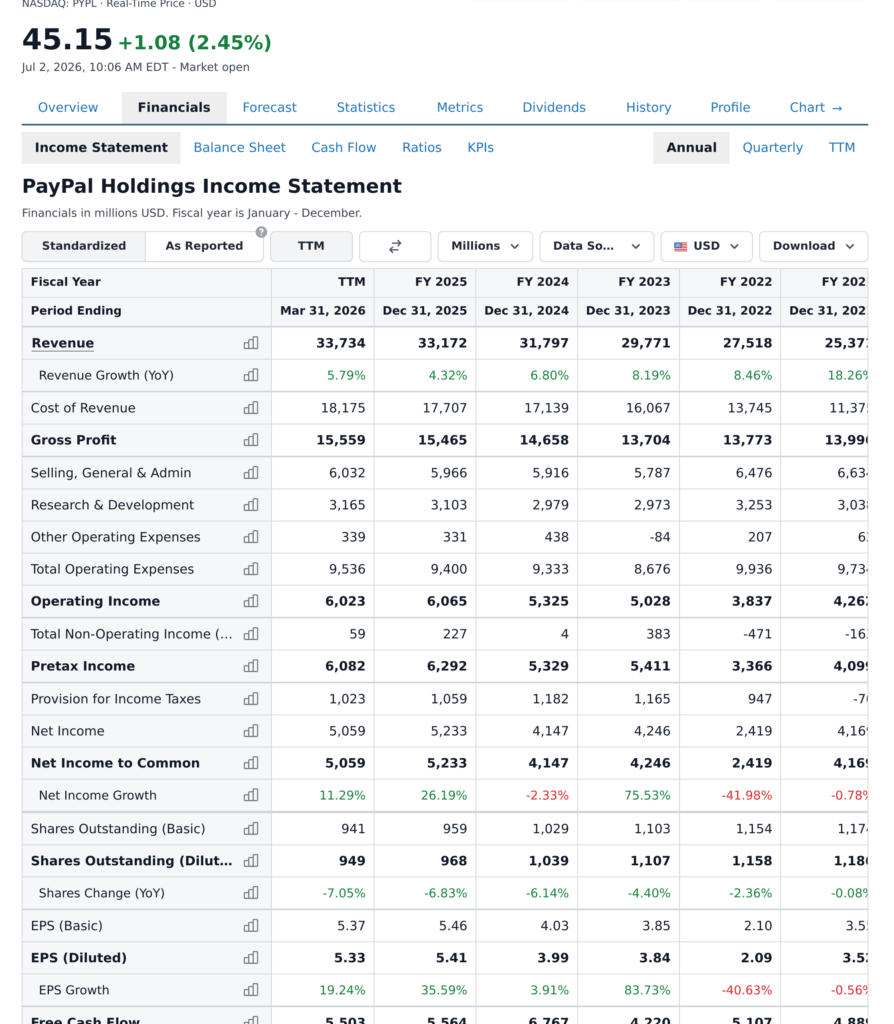Open the chart icon for Revenue row
Screen dimensions: 894x1024
point(251,343)
